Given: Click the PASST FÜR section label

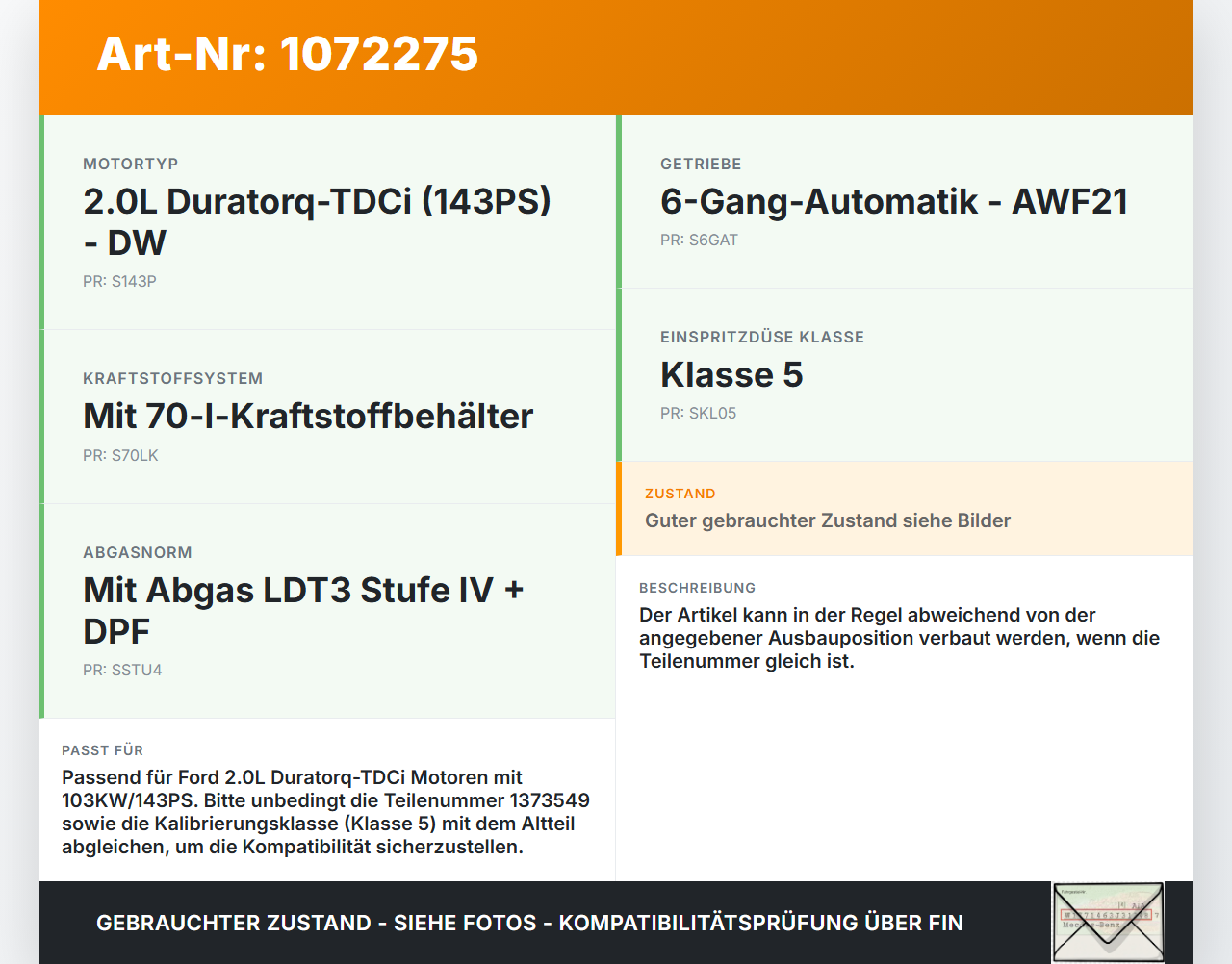Looking at the screenshot, I should click(102, 750).
